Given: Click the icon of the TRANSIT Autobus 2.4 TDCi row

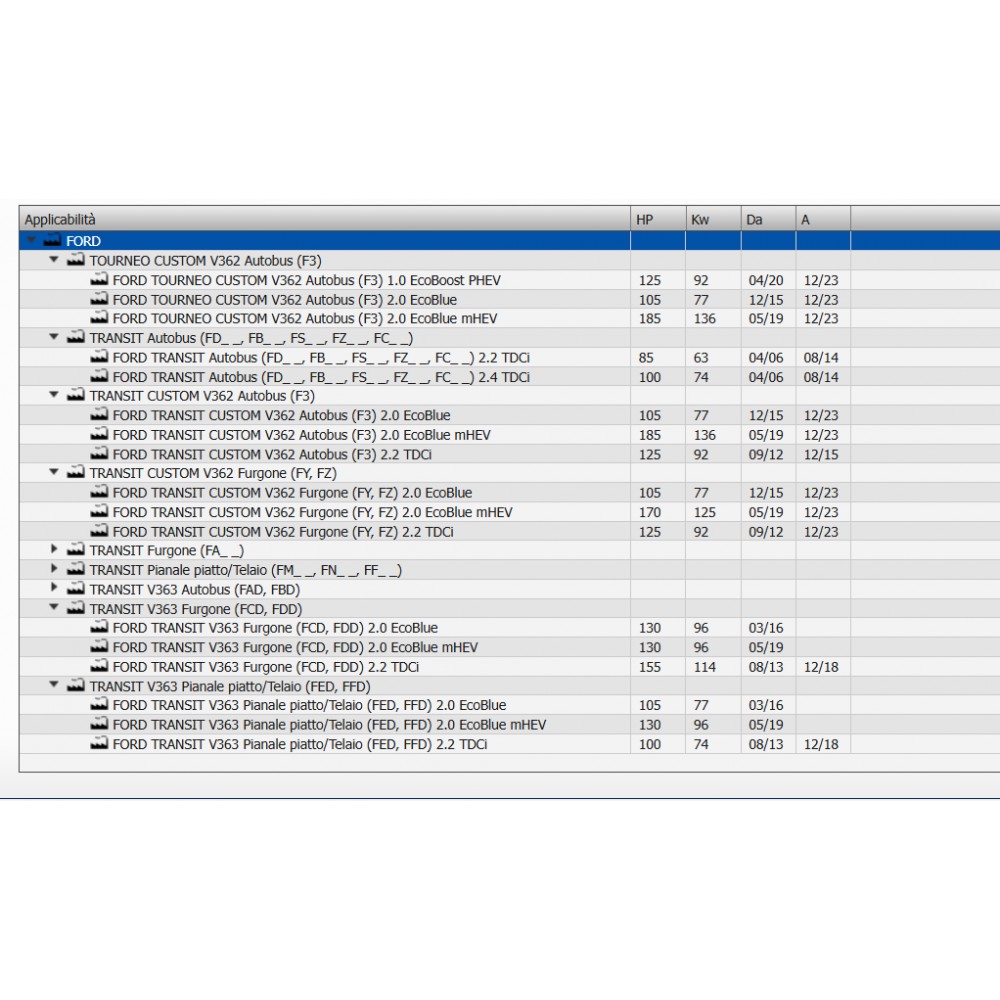Looking at the screenshot, I should 98,377.
